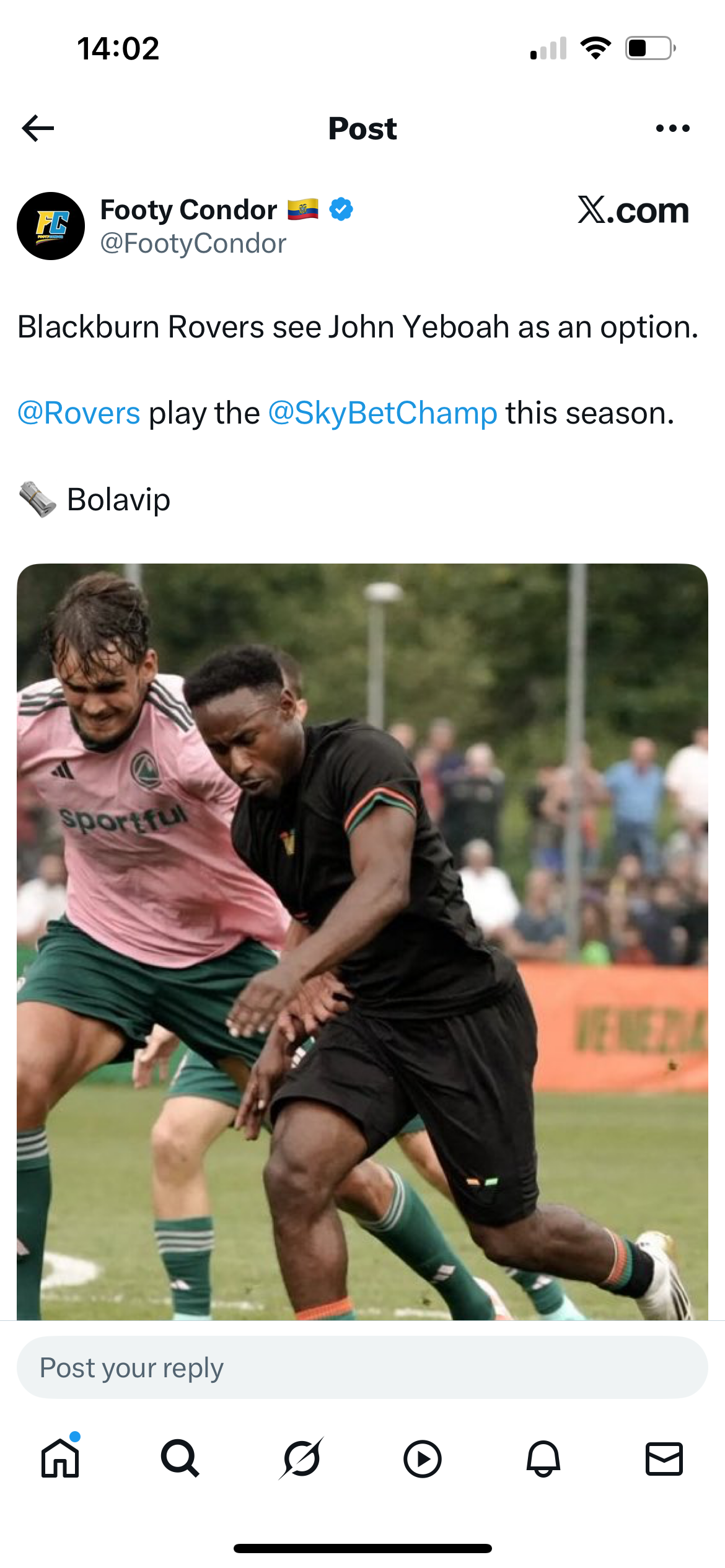
Task: Tap the blue verified badge
Action: pyautogui.click(x=341, y=209)
